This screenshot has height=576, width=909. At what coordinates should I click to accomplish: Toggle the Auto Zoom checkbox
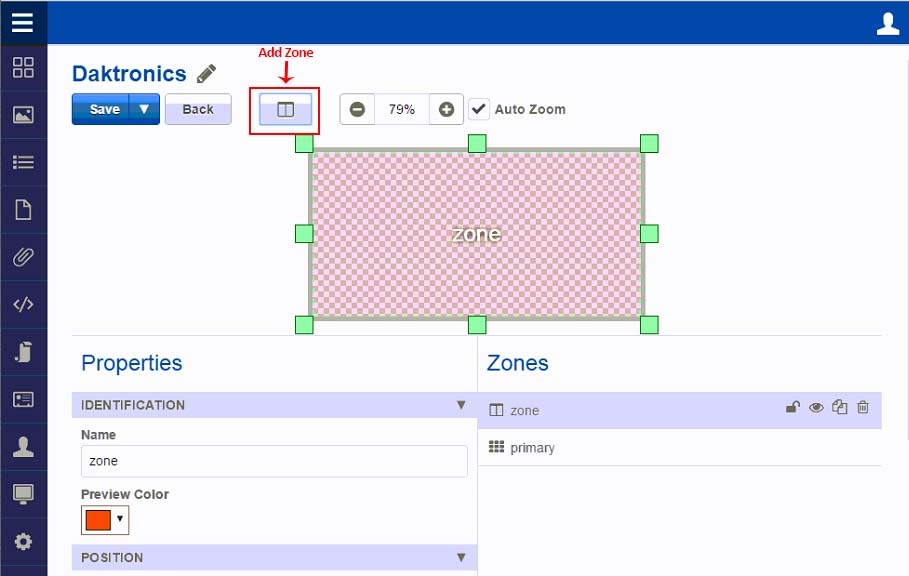tap(479, 109)
